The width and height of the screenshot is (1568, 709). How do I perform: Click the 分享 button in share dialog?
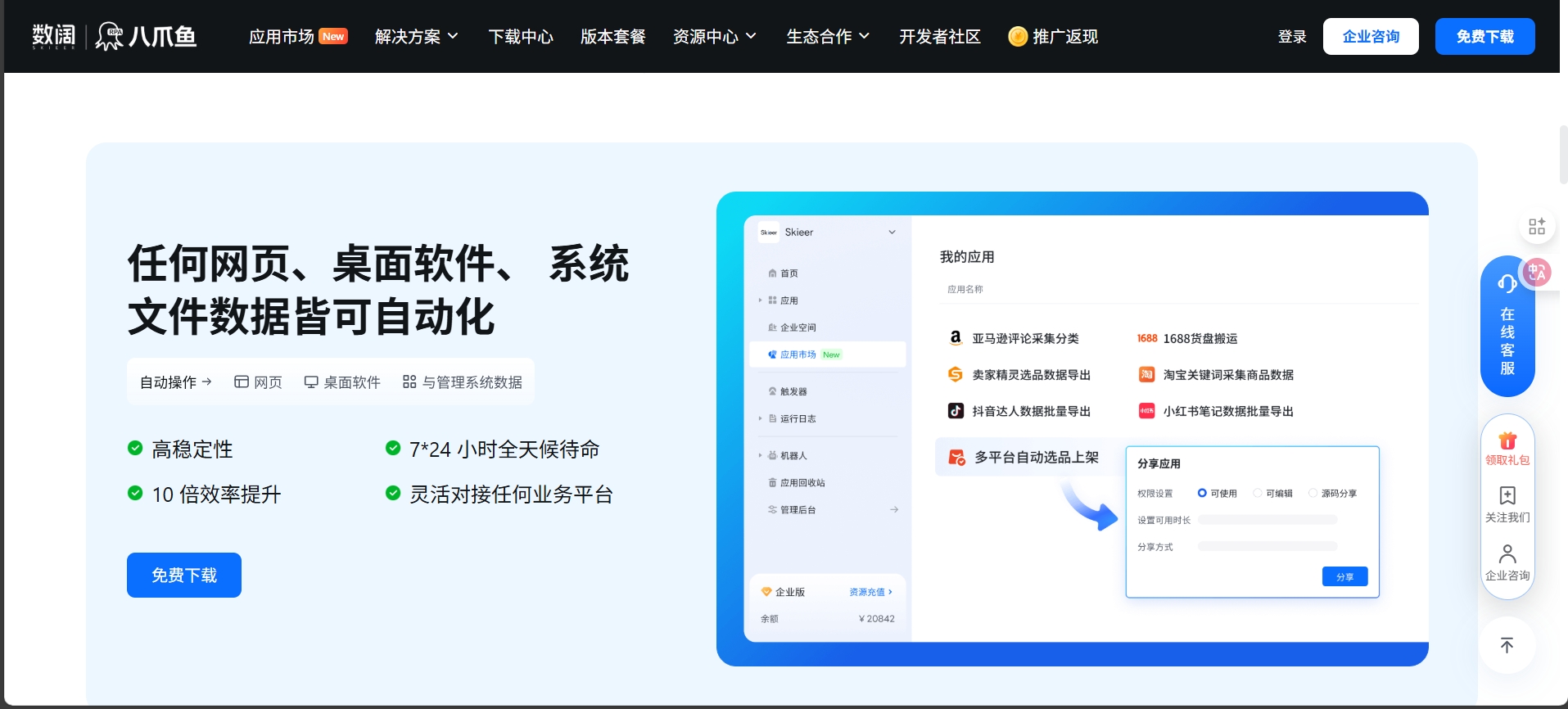point(1344,576)
